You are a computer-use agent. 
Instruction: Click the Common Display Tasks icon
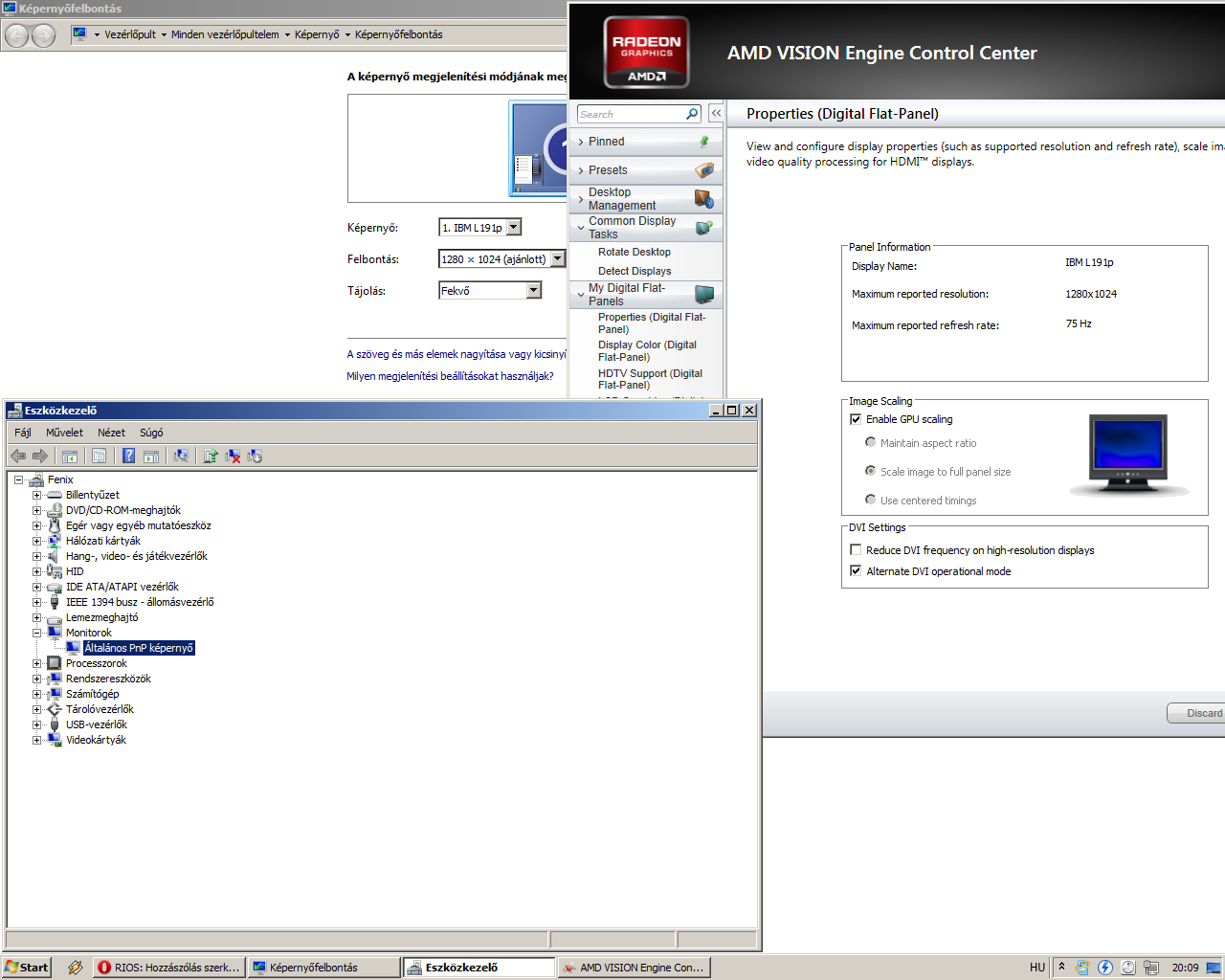703,228
